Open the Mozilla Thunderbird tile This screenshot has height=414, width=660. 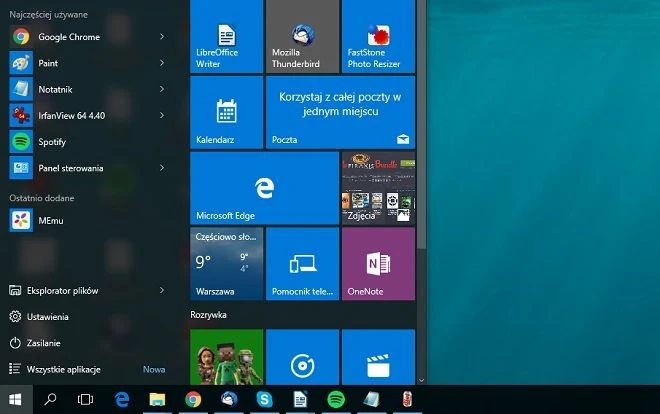pyautogui.click(x=303, y=37)
